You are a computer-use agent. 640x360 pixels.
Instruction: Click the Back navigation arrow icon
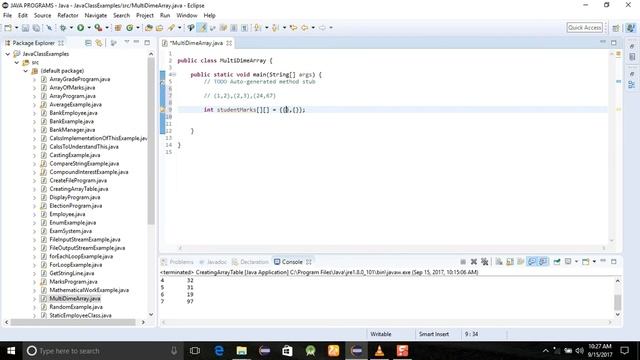304,28
